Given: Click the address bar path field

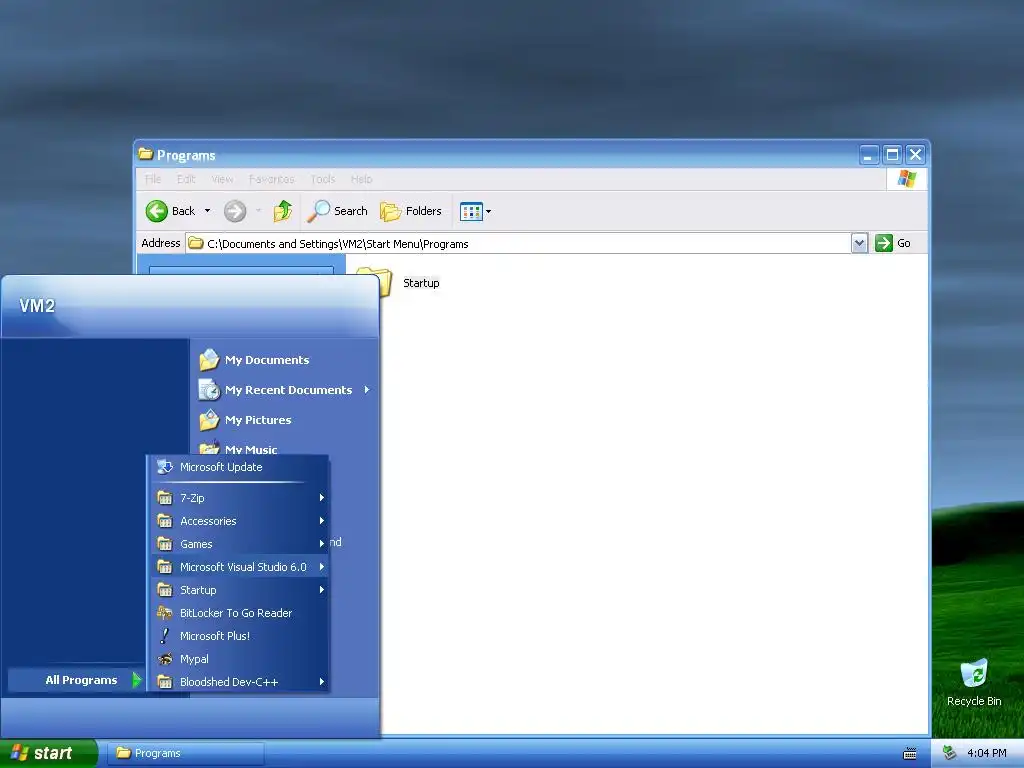Looking at the screenshot, I should 518,244.
